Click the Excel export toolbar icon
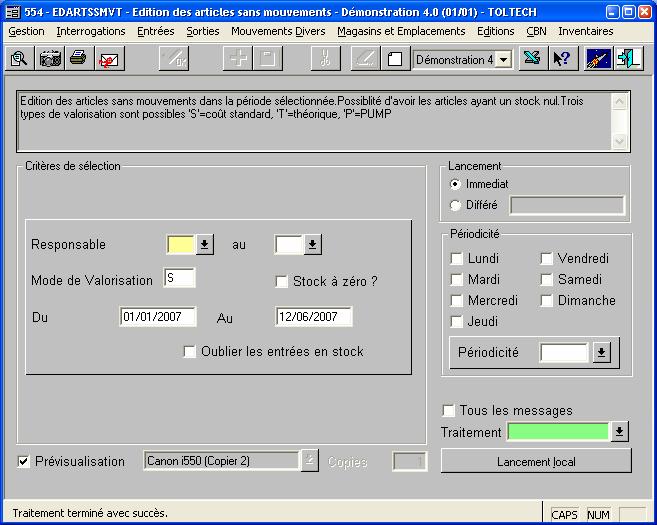The height and width of the screenshot is (525, 657). click(x=532, y=59)
